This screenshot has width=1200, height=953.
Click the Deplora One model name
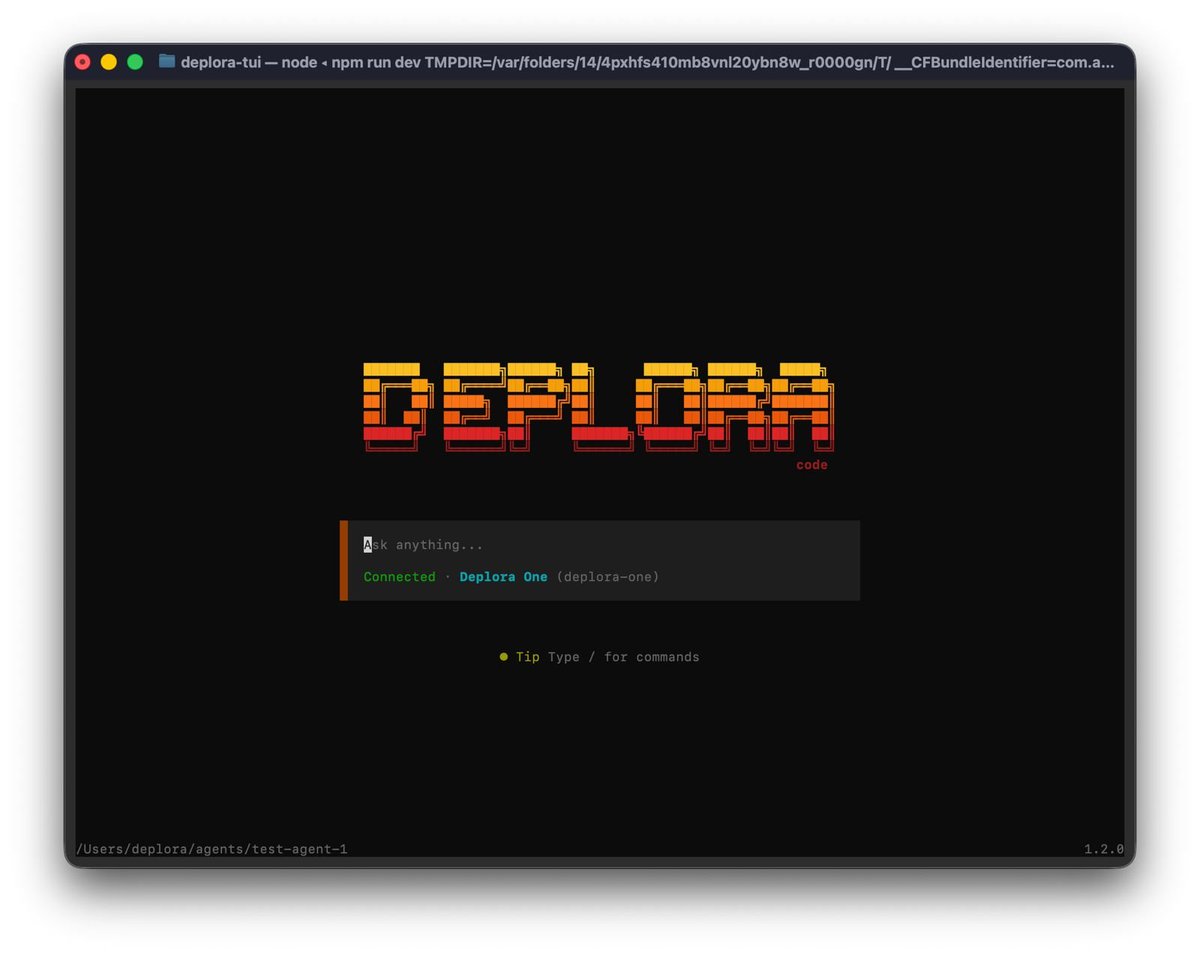click(503, 577)
